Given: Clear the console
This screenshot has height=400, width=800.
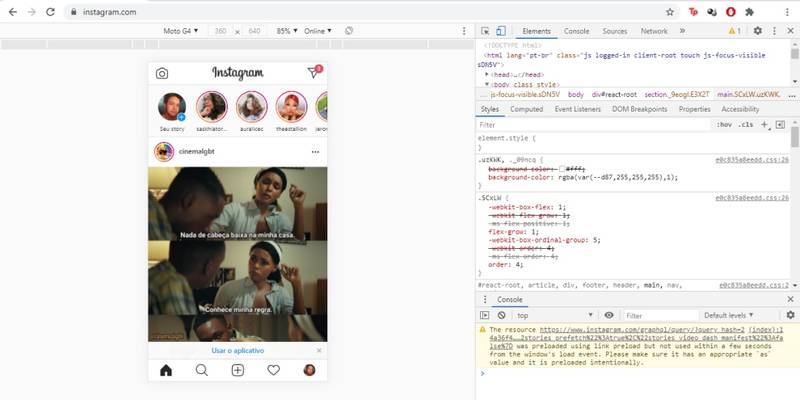Looking at the screenshot, I should [x=502, y=315].
